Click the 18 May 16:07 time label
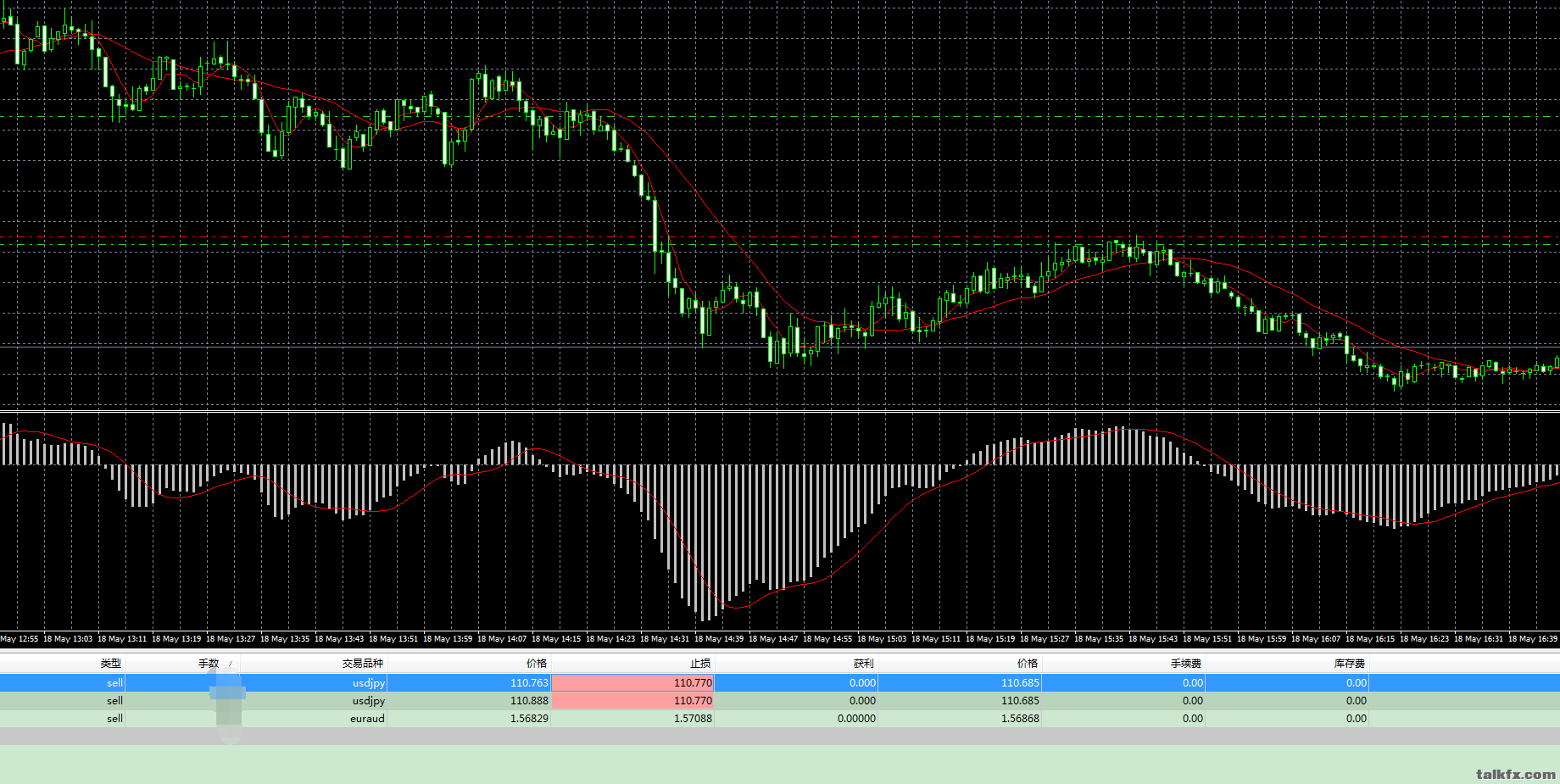1560x784 pixels. click(1316, 639)
